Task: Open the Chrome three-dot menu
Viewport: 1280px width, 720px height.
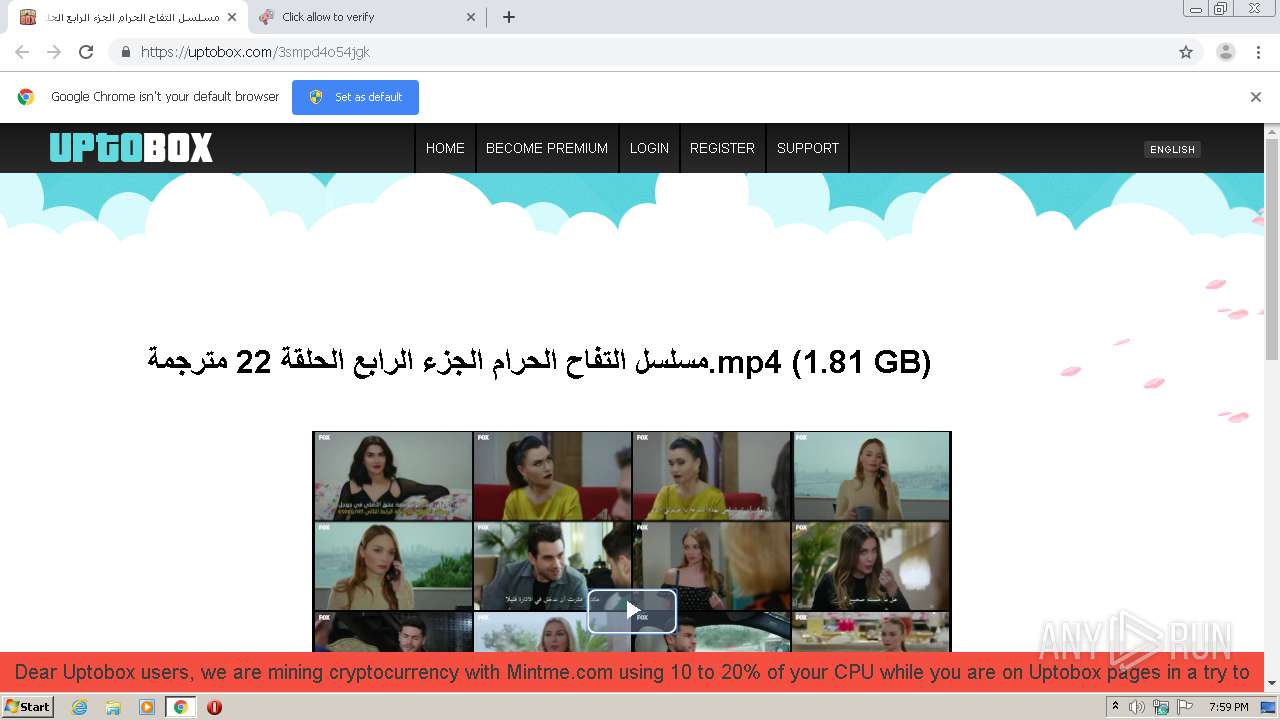Action: point(1258,52)
